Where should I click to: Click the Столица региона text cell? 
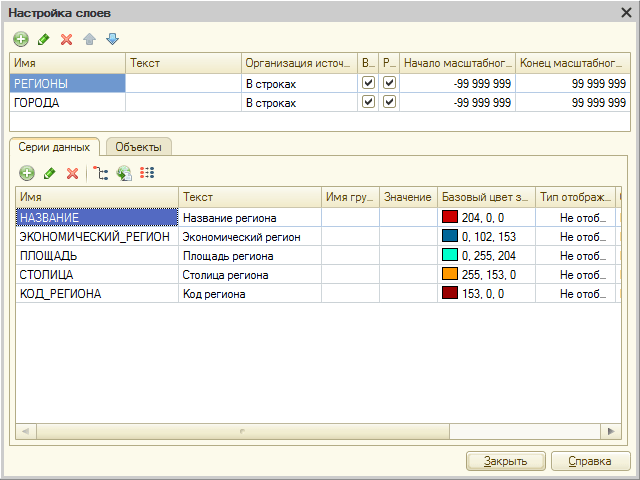[x=250, y=275]
